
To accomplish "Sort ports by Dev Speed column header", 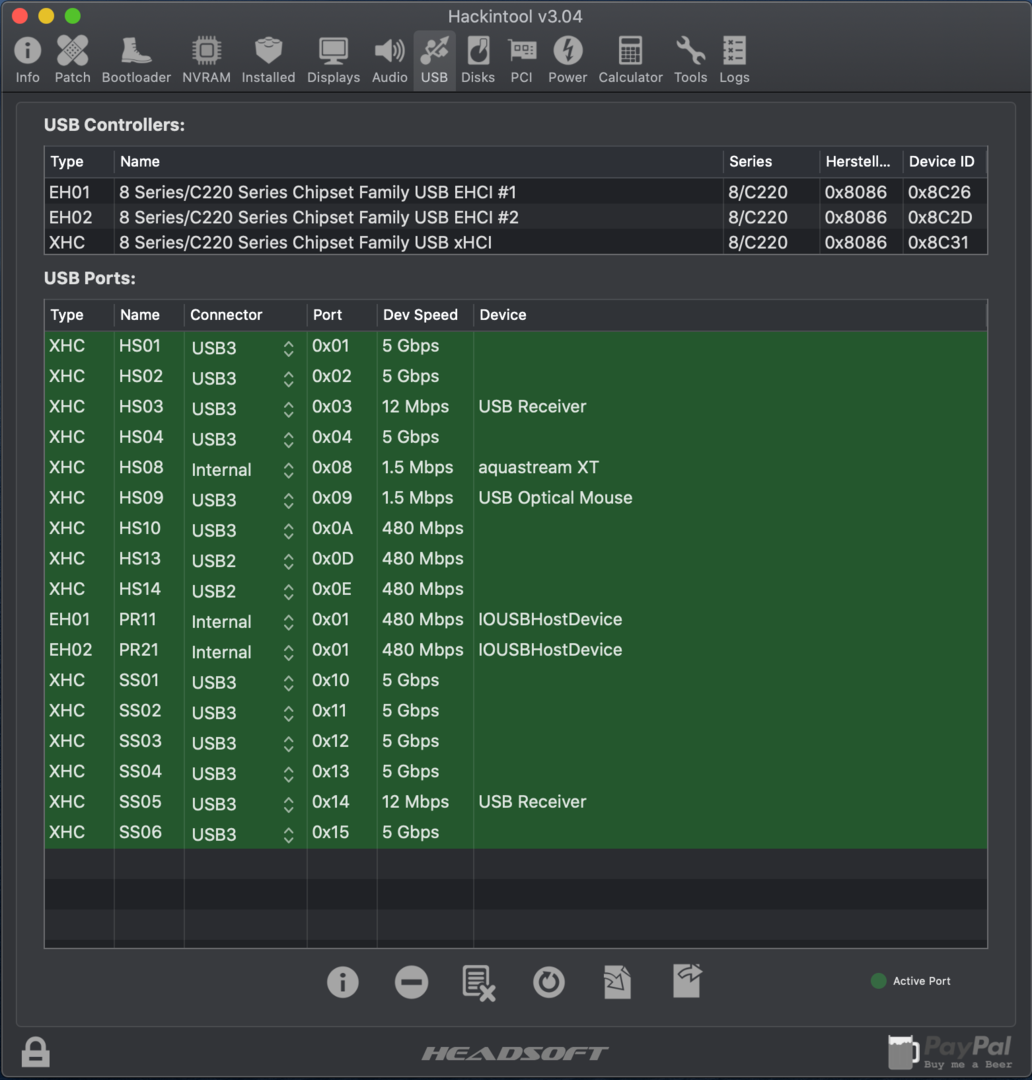I will 420,315.
